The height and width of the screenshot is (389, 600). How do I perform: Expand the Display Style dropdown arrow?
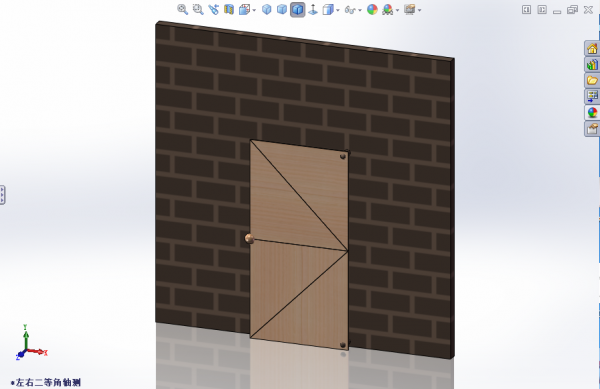pyautogui.click(x=338, y=10)
